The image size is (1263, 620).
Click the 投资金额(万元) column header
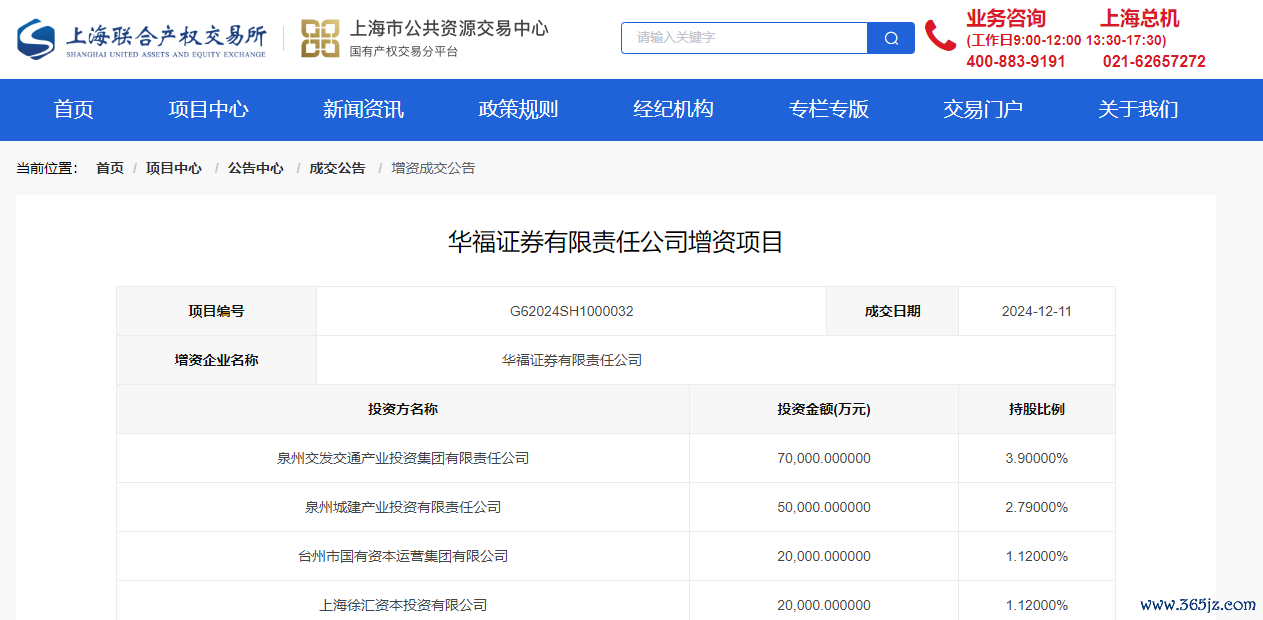824,409
